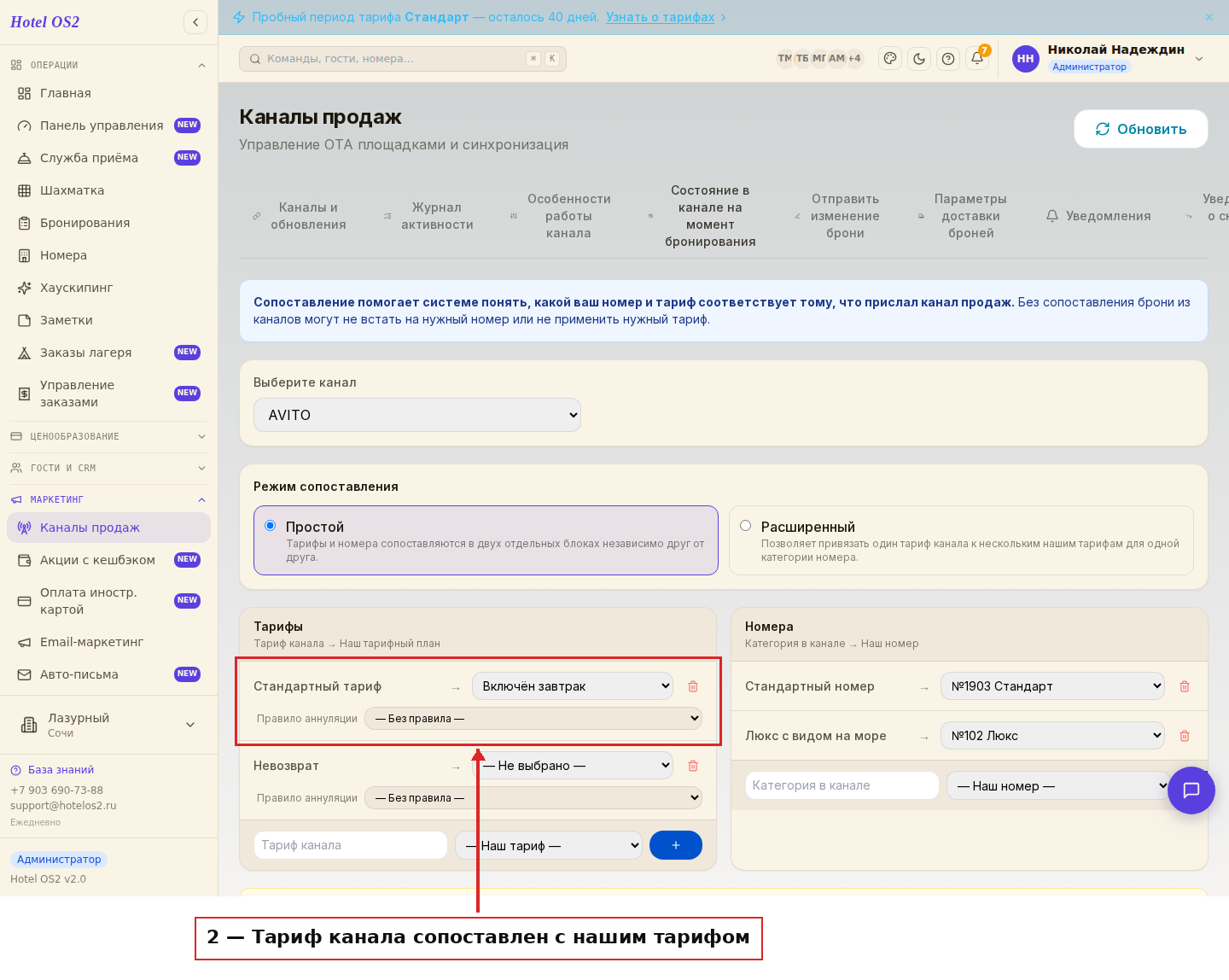Viewport: 1229px width, 980px height.
Task: Open Панель управления sidebar item
Action: coord(108,125)
